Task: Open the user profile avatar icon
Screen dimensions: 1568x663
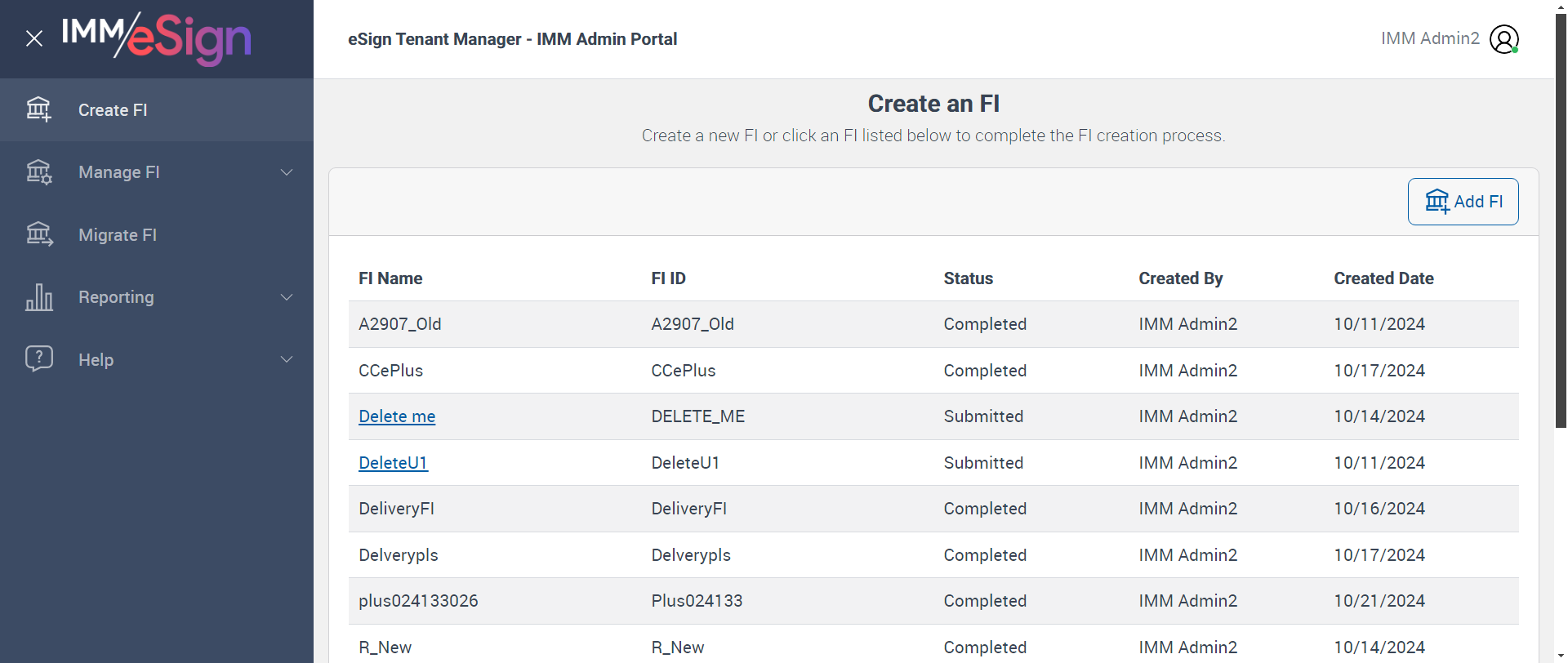Action: 1503,39
